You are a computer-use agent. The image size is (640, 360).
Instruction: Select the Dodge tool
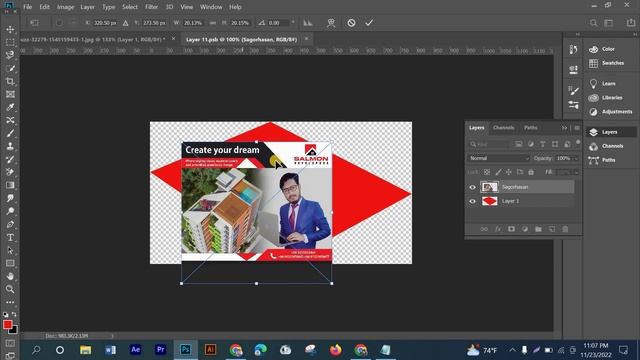(10, 211)
